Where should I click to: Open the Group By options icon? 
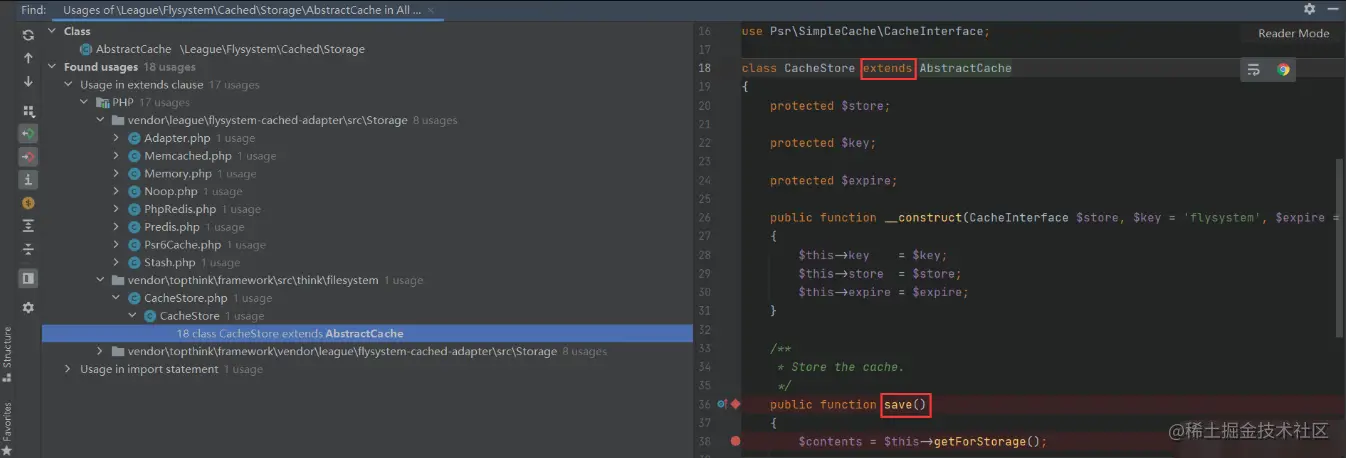[x=28, y=111]
